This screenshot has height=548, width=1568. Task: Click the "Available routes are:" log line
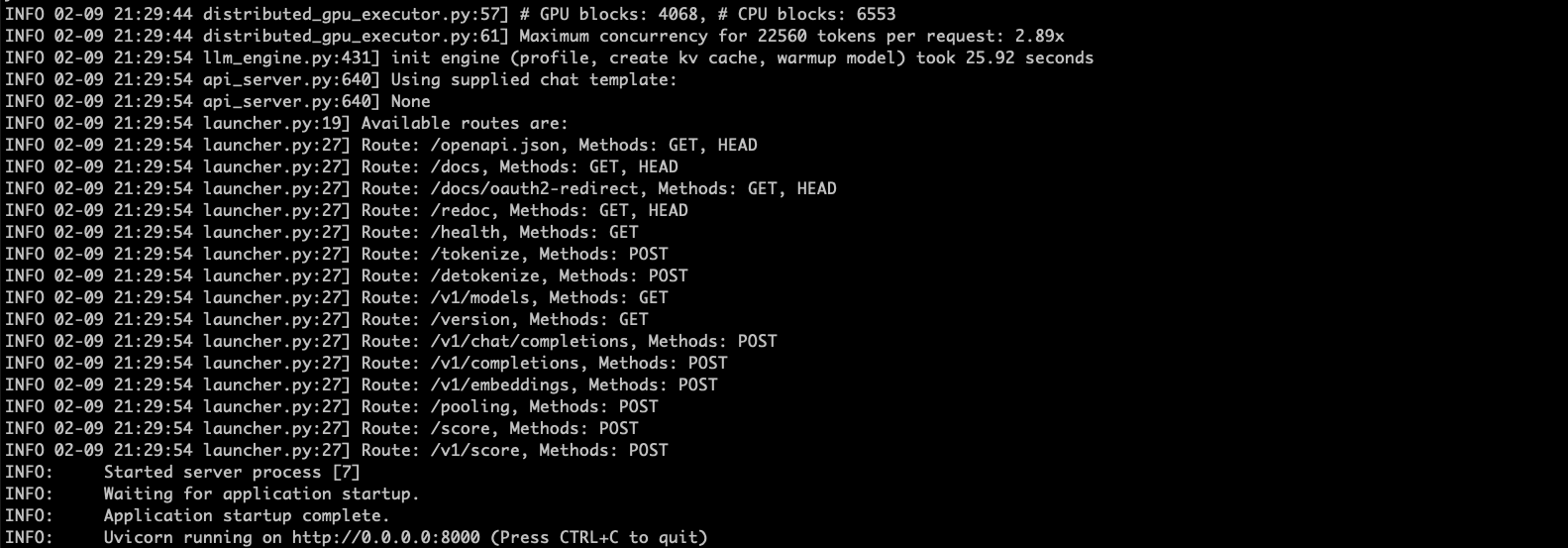click(x=465, y=123)
